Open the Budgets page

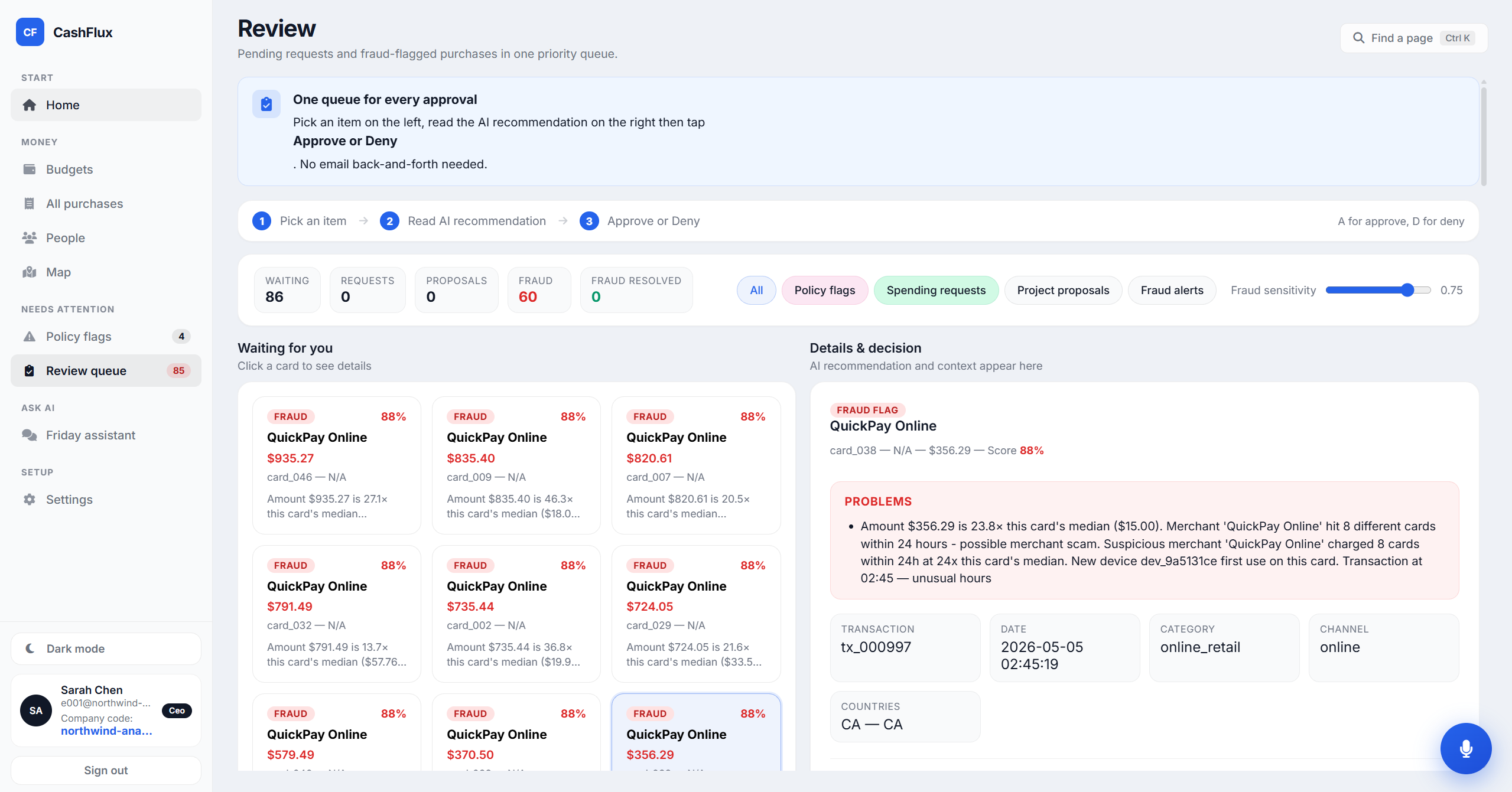click(x=106, y=170)
